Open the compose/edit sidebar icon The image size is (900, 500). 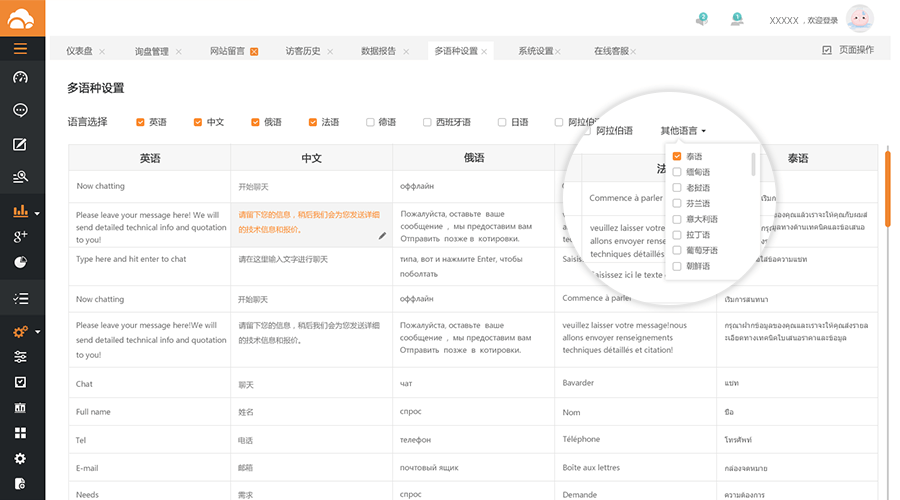(x=20, y=144)
